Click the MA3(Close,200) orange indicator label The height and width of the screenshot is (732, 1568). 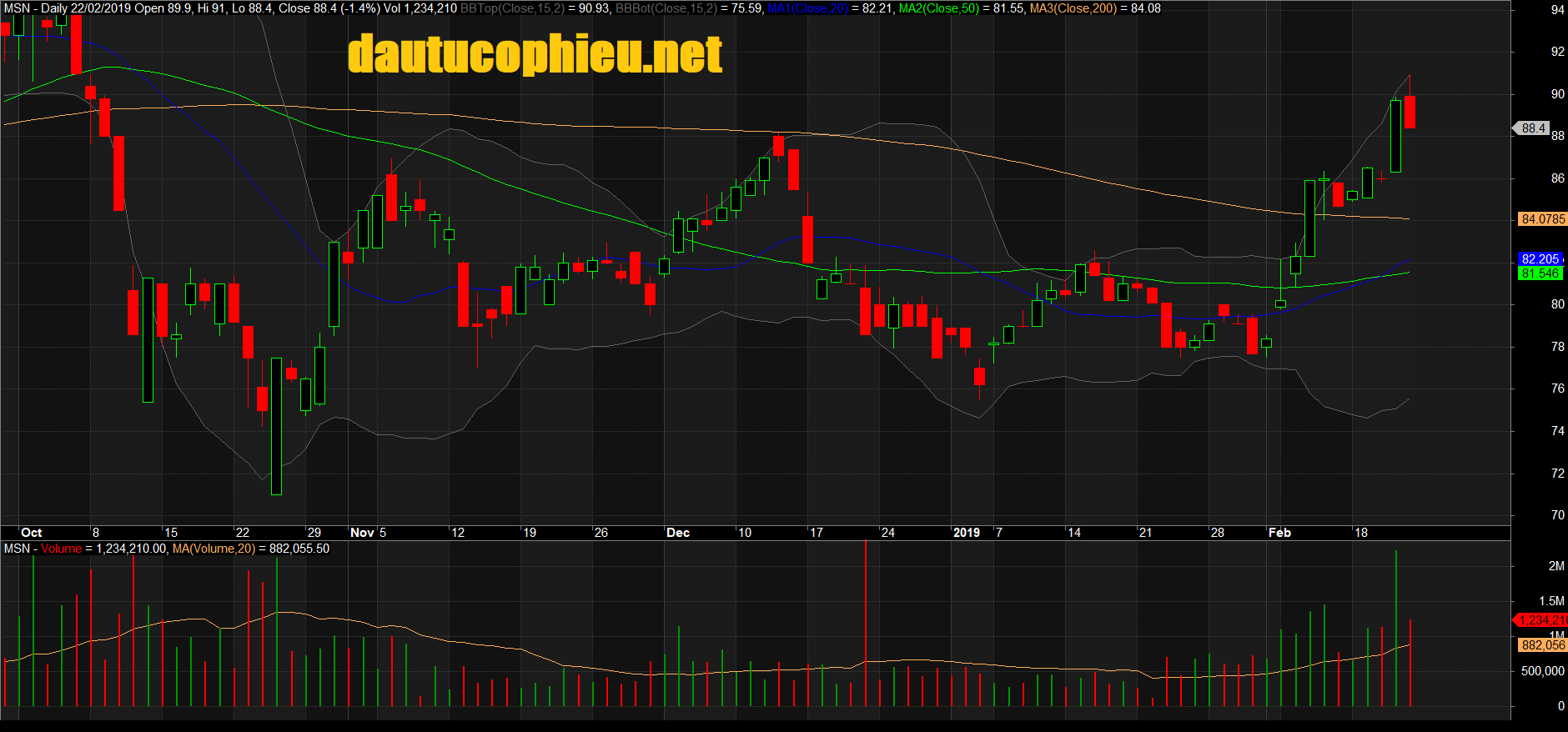(x=1073, y=8)
